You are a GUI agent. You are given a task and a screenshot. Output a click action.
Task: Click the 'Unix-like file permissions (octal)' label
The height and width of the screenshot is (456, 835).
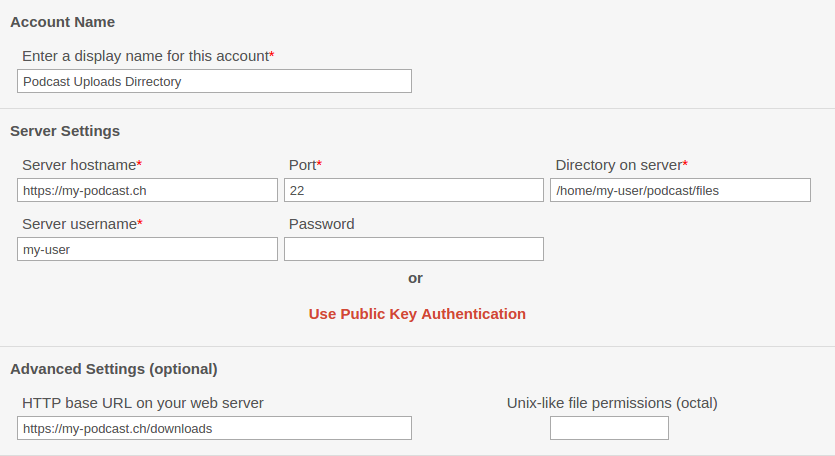click(x=612, y=403)
